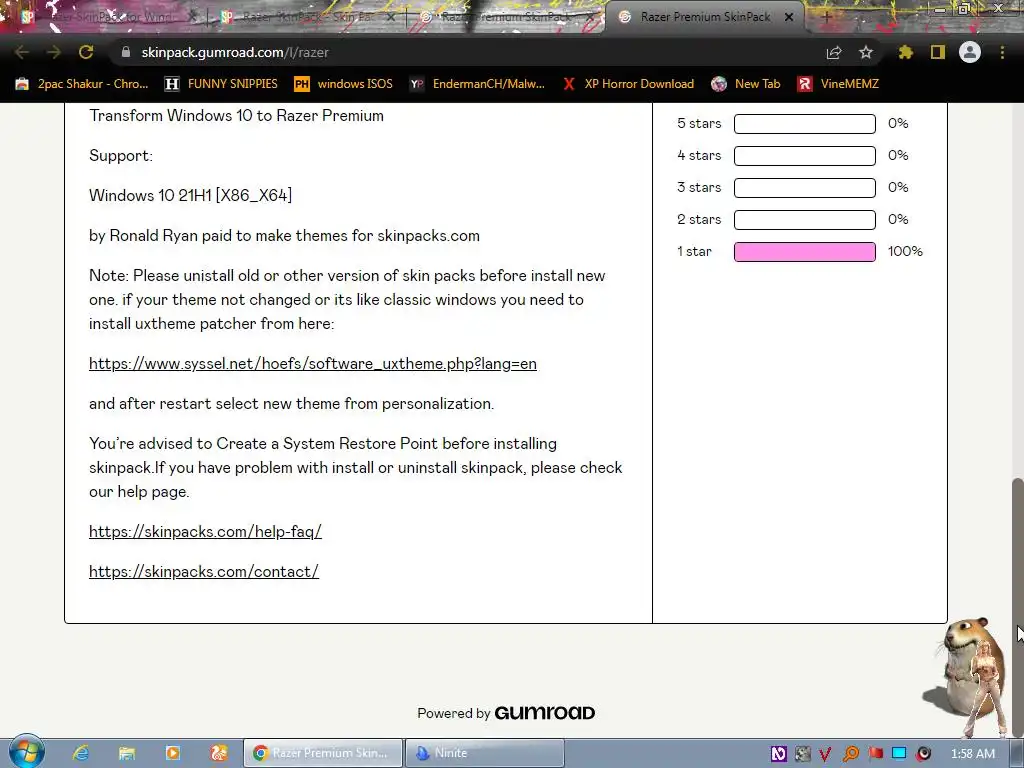Open New Tab bookmark

(746, 84)
